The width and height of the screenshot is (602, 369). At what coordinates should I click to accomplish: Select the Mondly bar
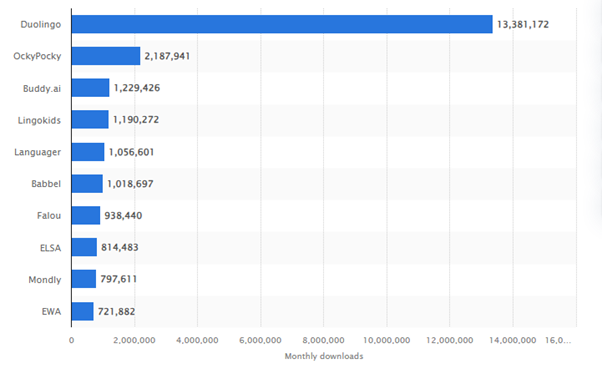pos(84,279)
